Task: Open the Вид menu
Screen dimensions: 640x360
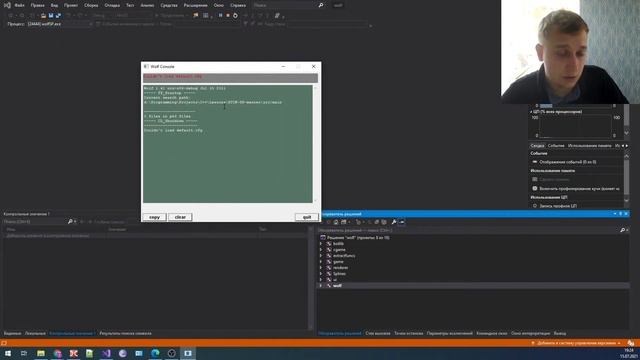Action: [54, 5]
